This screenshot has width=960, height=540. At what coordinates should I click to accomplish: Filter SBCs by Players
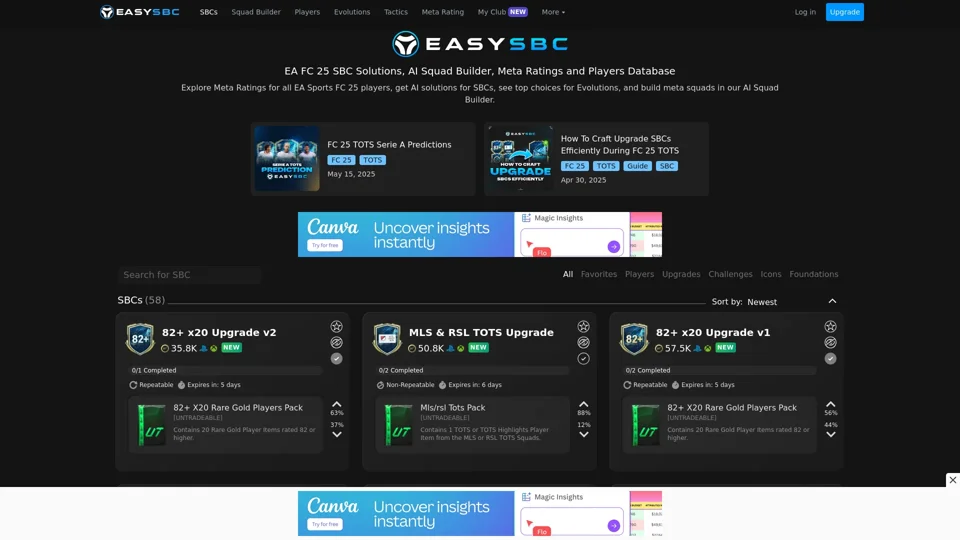click(639, 274)
